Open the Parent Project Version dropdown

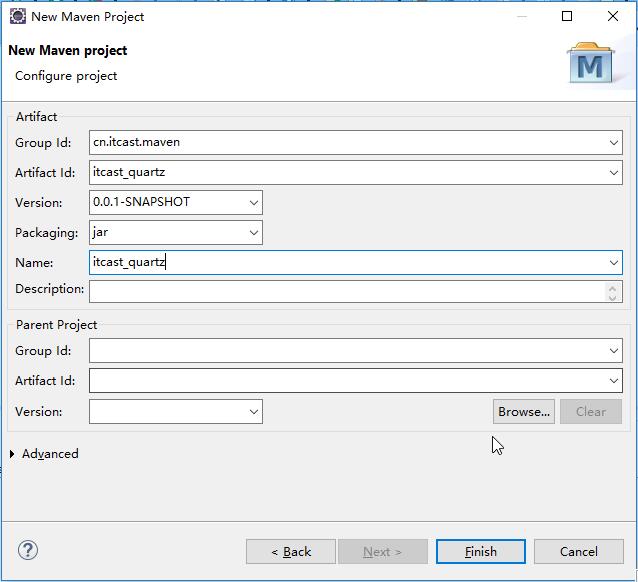(253, 412)
